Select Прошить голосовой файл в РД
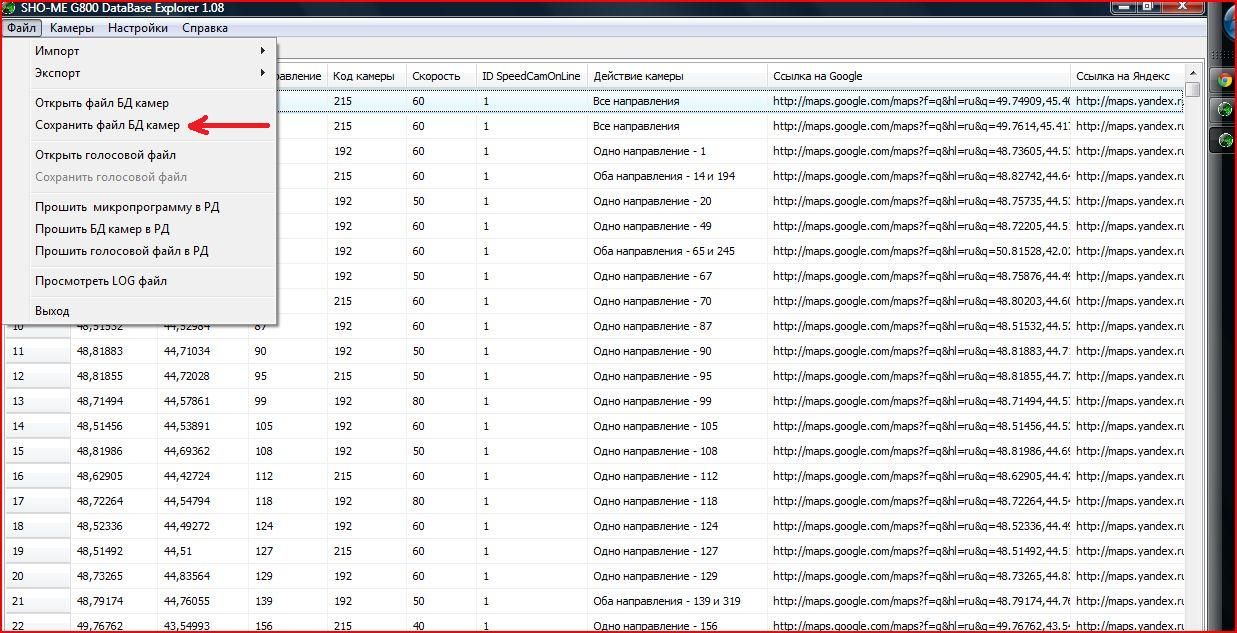Screen dimensions: 1237x633 coord(122,251)
